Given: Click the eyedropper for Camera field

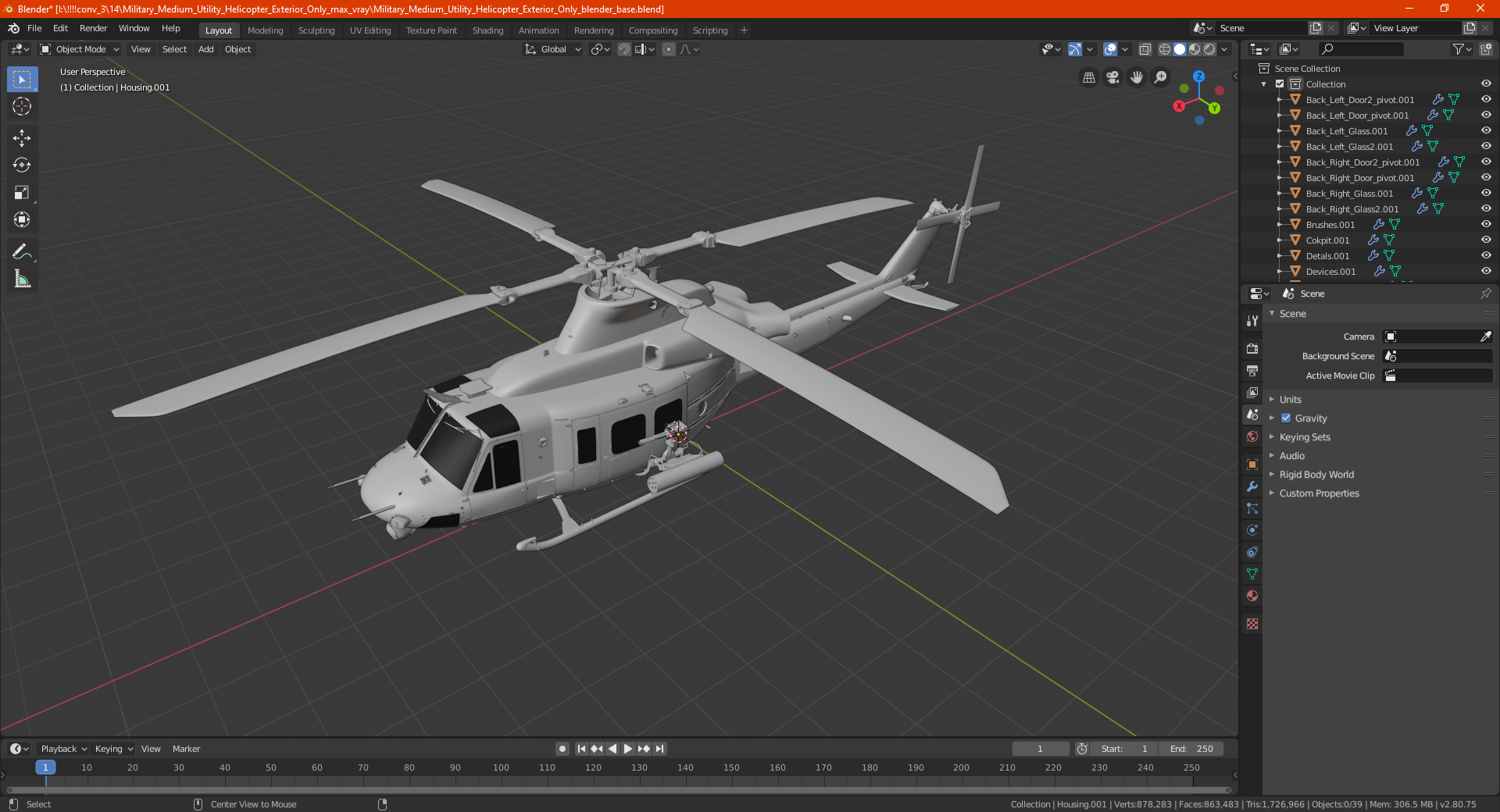Looking at the screenshot, I should [1485, 337].
